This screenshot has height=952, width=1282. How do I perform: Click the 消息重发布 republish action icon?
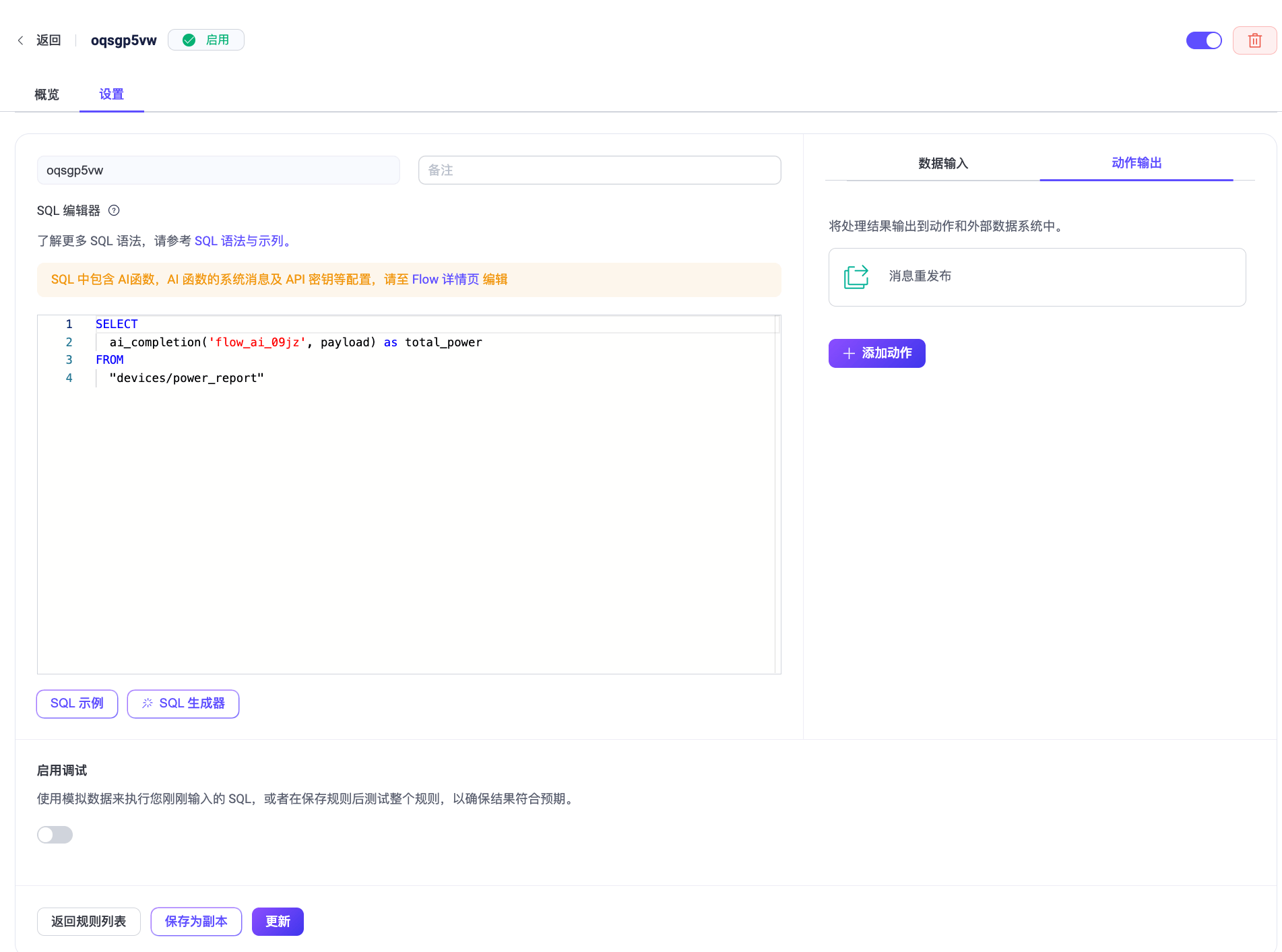click(855, 276)
